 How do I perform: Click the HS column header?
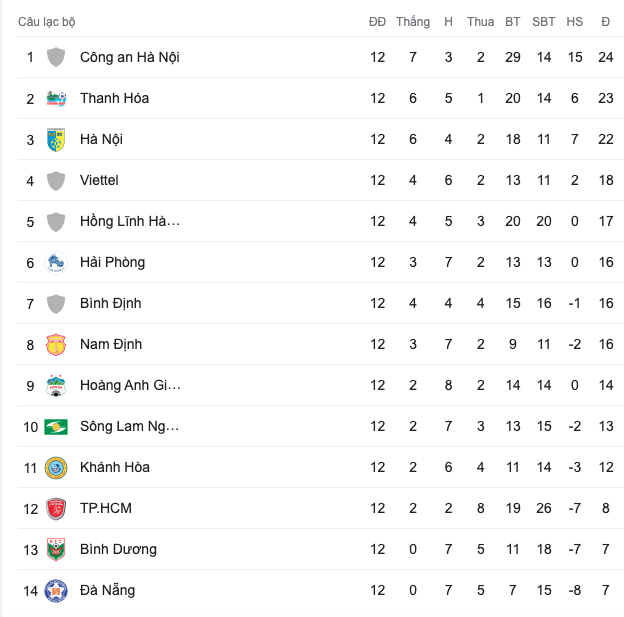click(575, 21)
